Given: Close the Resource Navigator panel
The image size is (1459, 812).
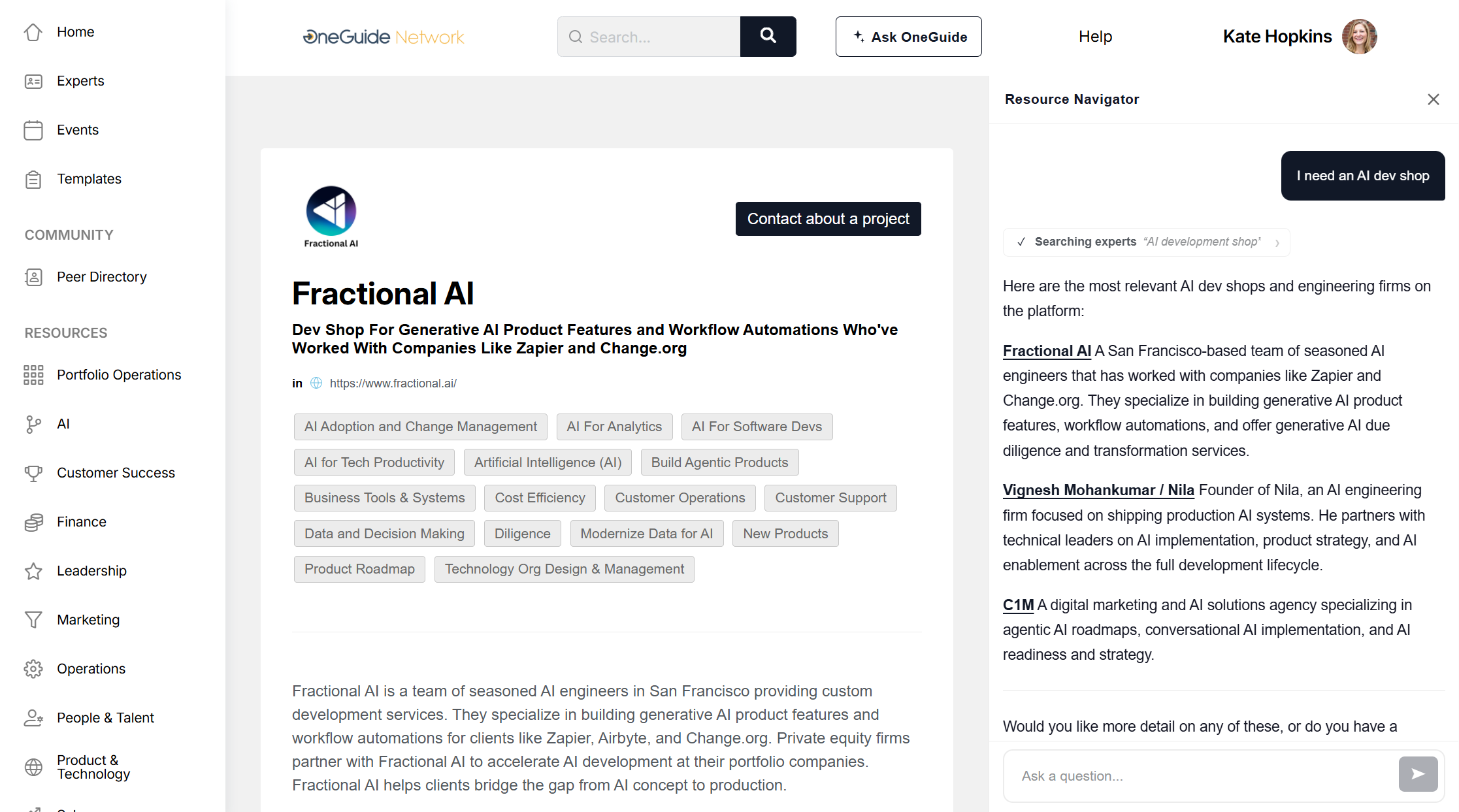Looking at the screenshot, I should point(1434,99).
